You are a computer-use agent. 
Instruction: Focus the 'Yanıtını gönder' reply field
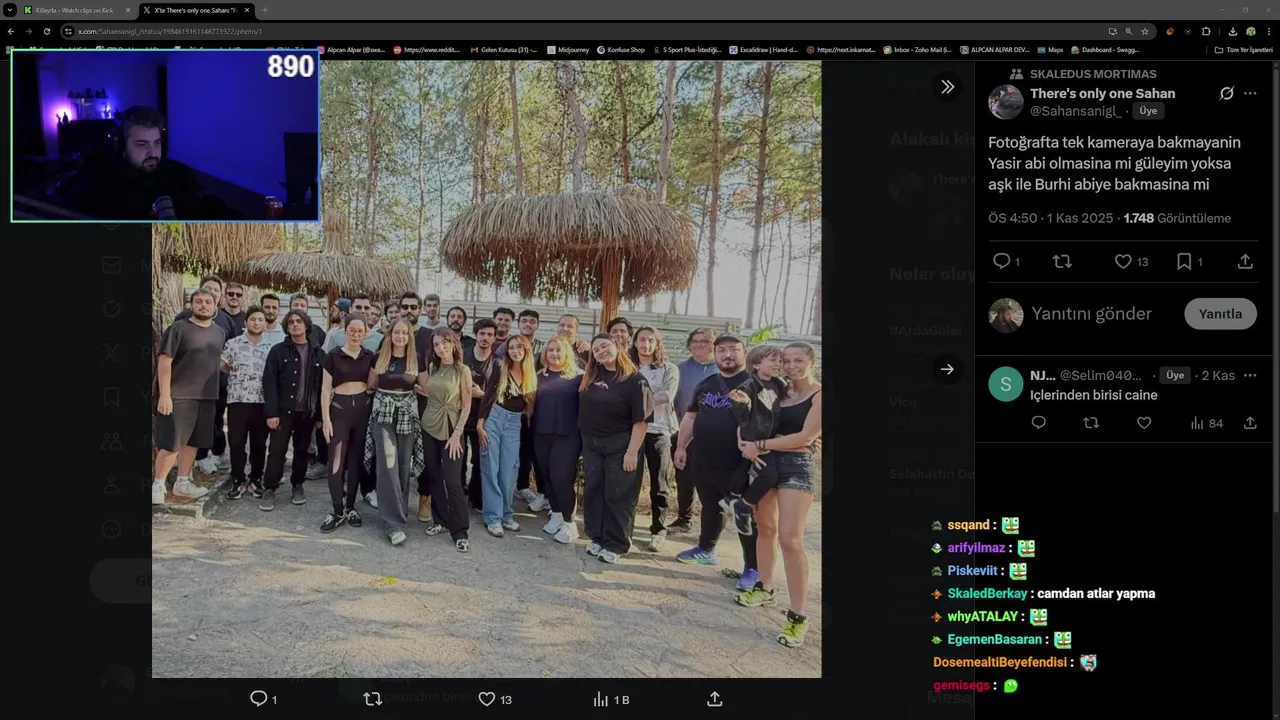(x=1091, y=314)
